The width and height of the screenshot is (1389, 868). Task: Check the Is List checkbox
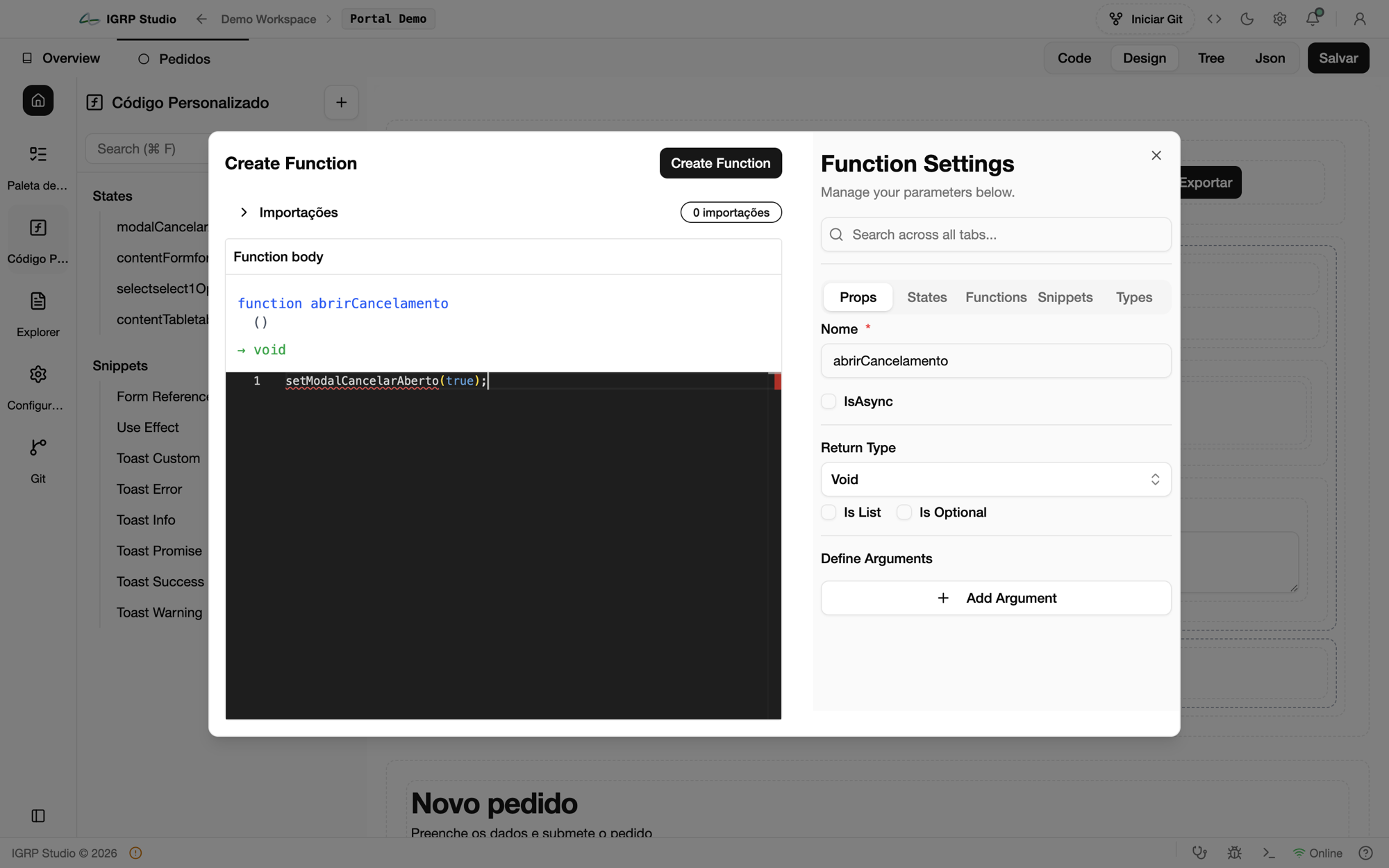pos(829,512)
